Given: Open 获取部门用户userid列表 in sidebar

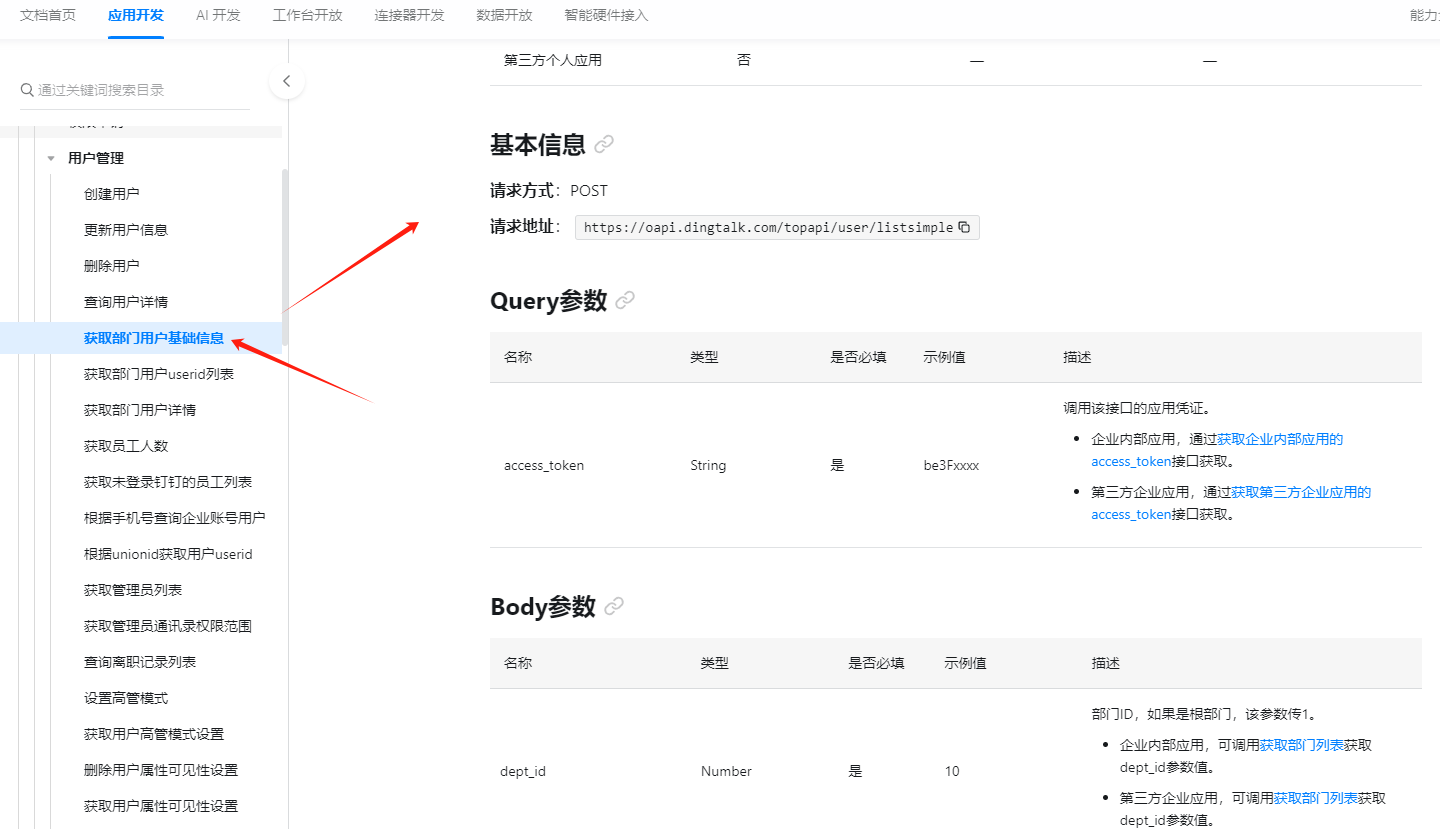Looking at the screenshot, I should (x=159, y=374).
